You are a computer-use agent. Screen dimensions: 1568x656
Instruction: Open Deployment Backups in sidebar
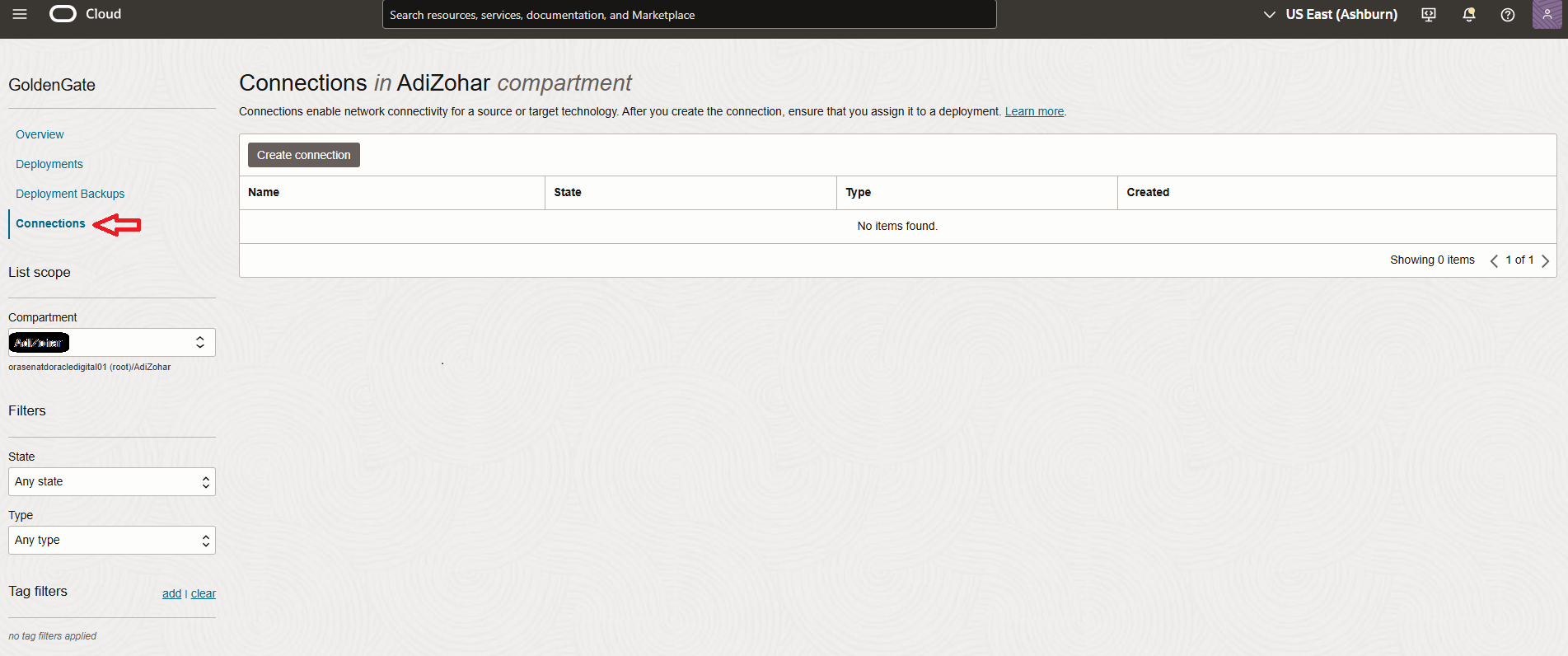(70, 194)
